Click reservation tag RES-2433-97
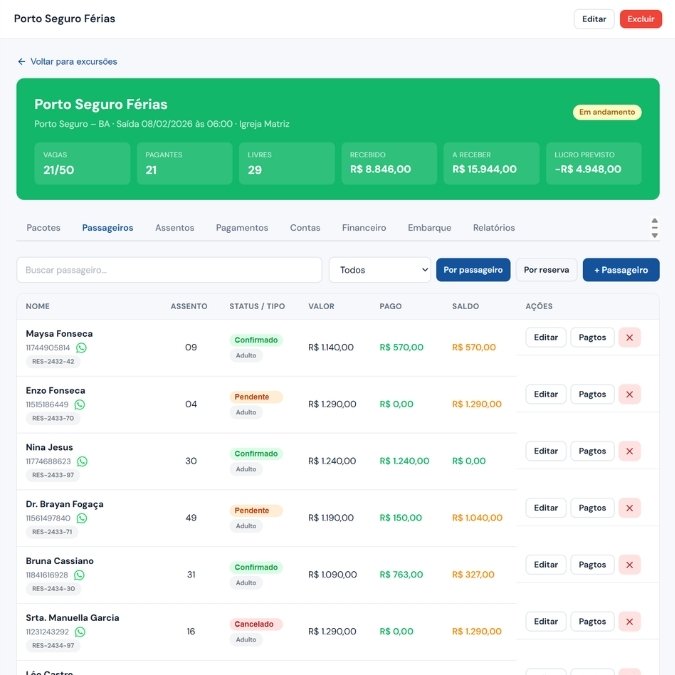The width and height of the screenshot is (675, 675). 53,475
